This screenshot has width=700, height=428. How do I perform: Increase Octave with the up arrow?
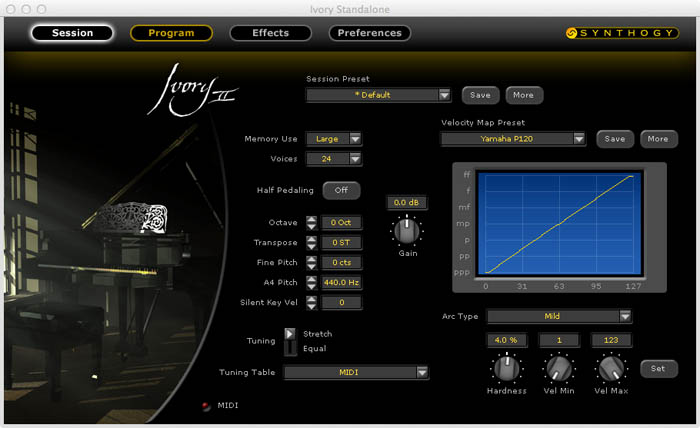tap(312, 219)
